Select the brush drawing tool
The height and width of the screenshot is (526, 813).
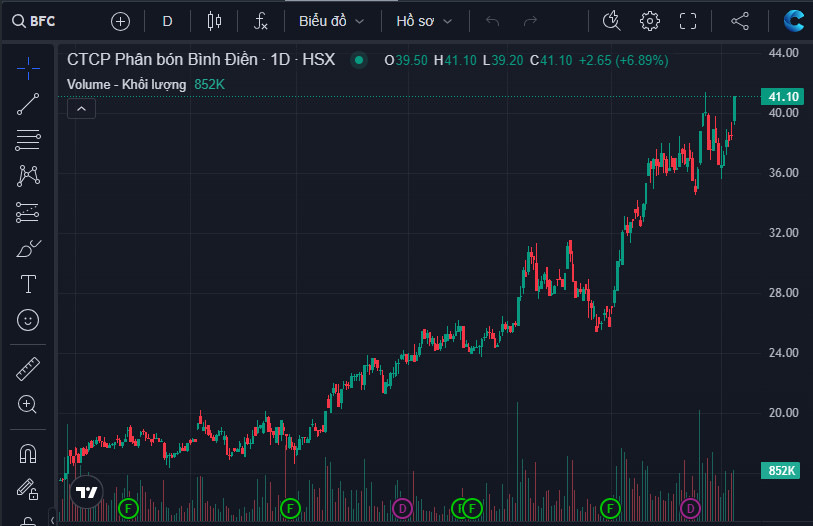tap(28, 248)
